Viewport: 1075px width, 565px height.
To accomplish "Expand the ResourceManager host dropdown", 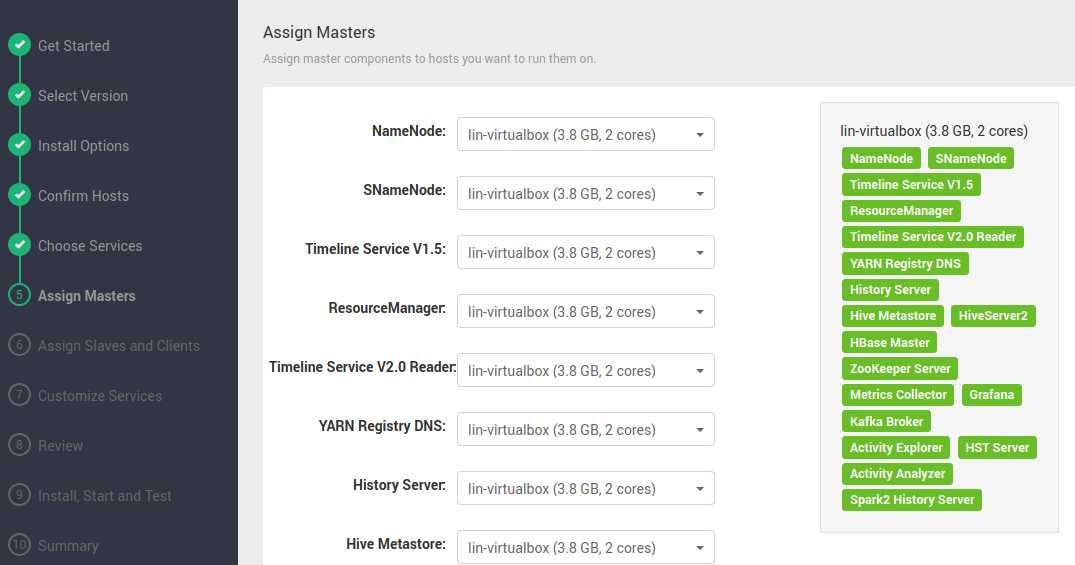I will point(585,312).
